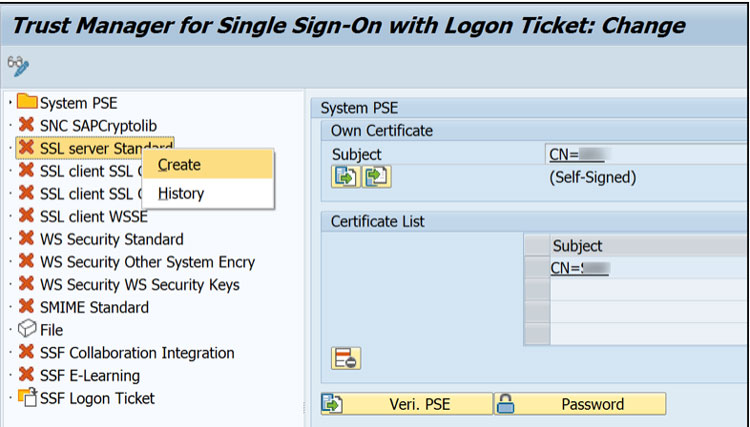
Task: Expand the System PSE folder node
Action: point(10,102)
